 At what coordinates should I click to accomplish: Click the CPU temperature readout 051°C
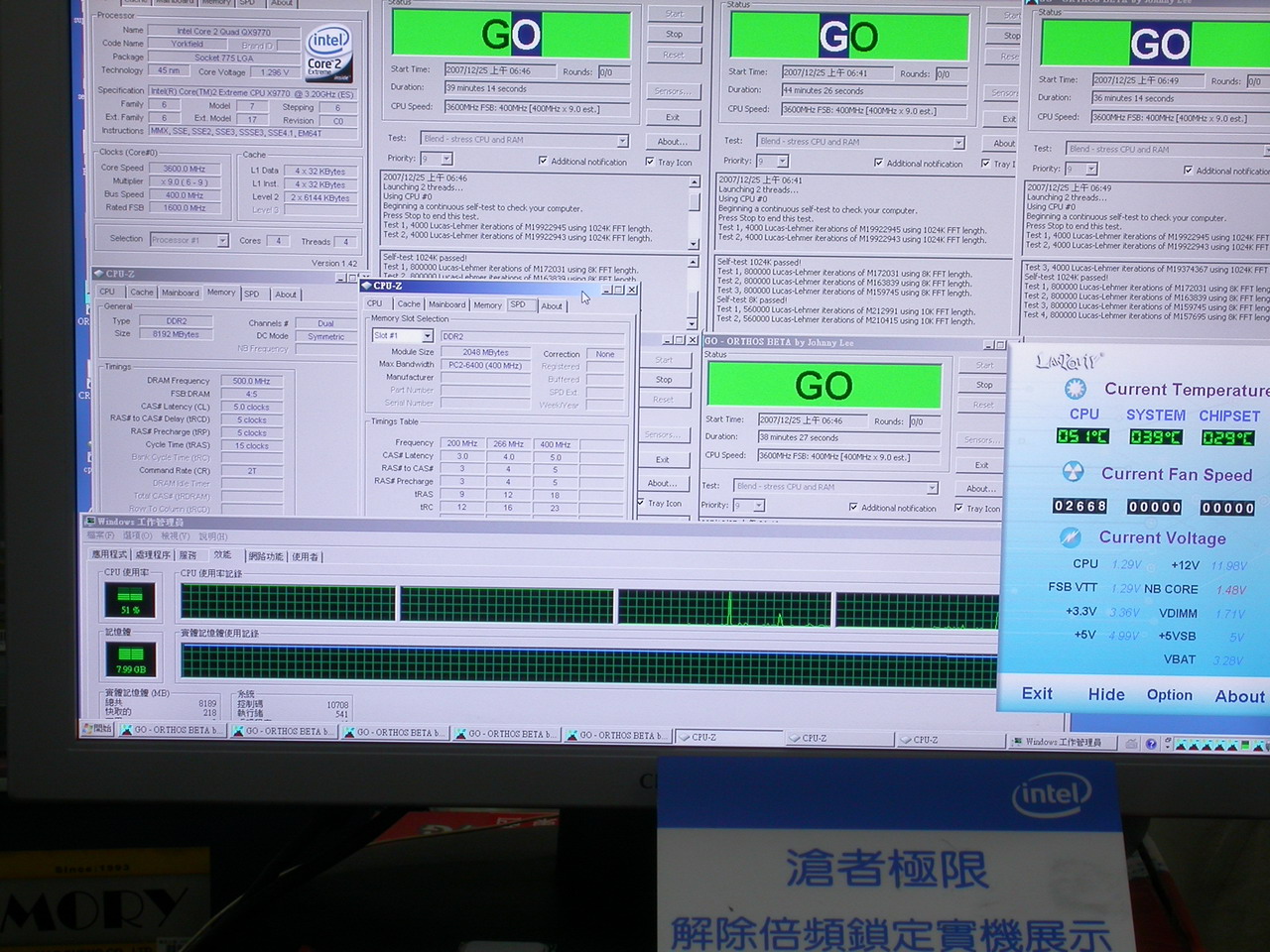[x=1082, y=436]
